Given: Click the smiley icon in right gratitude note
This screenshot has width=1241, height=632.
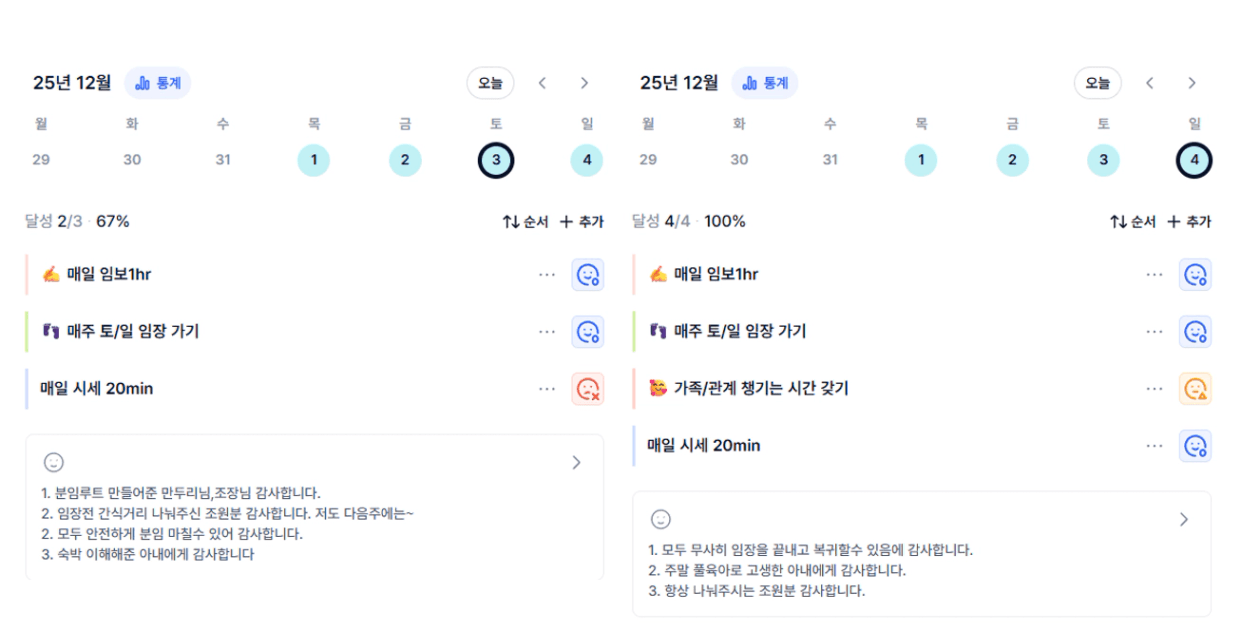Looking at the screenshot, I should click(661, 519).
